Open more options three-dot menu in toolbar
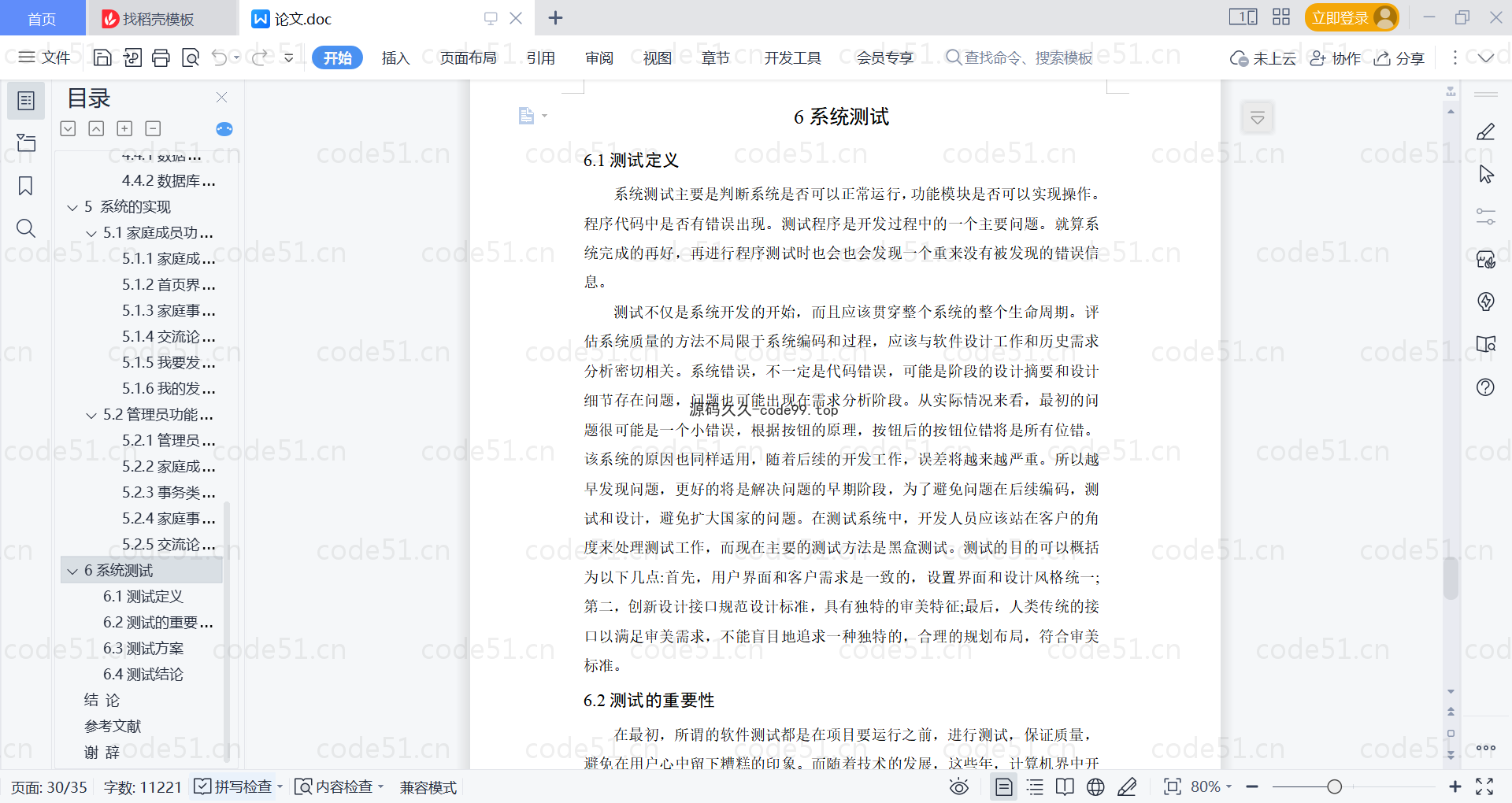The width and height of the screenshot is (1512, 803). tap(1455, 57)
